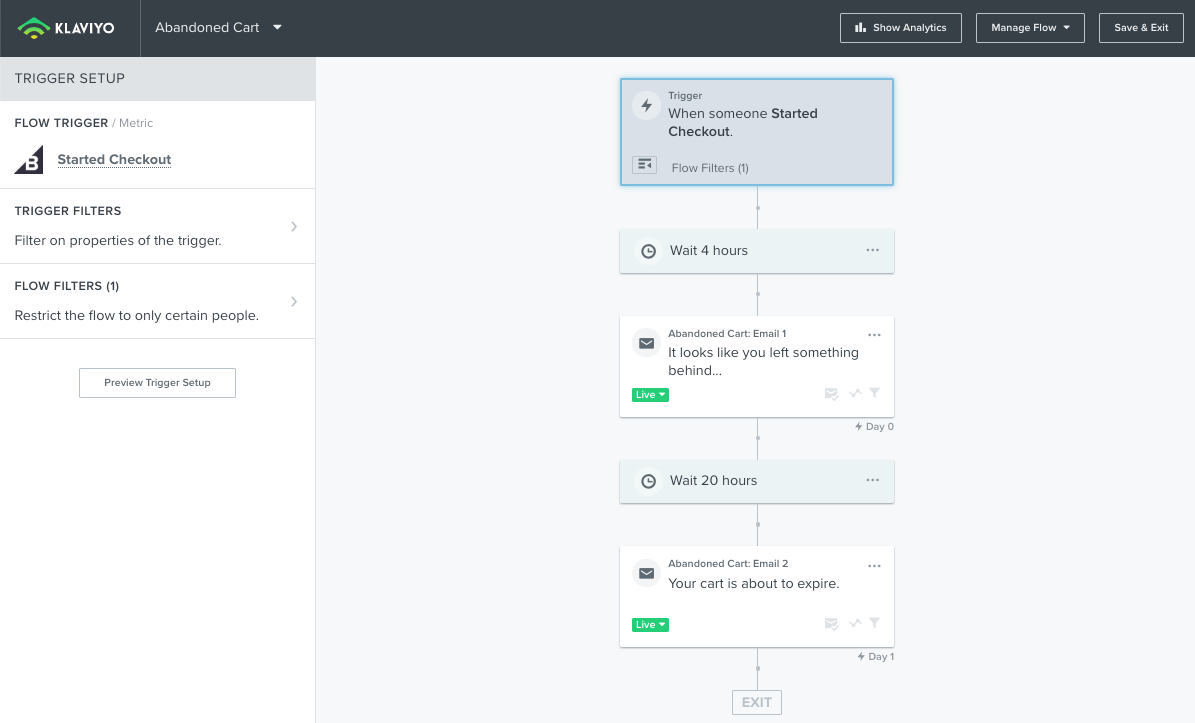Click the Started Checkout metric link
This screenshot has height=723, width=1195.
[x=114, y=160]
